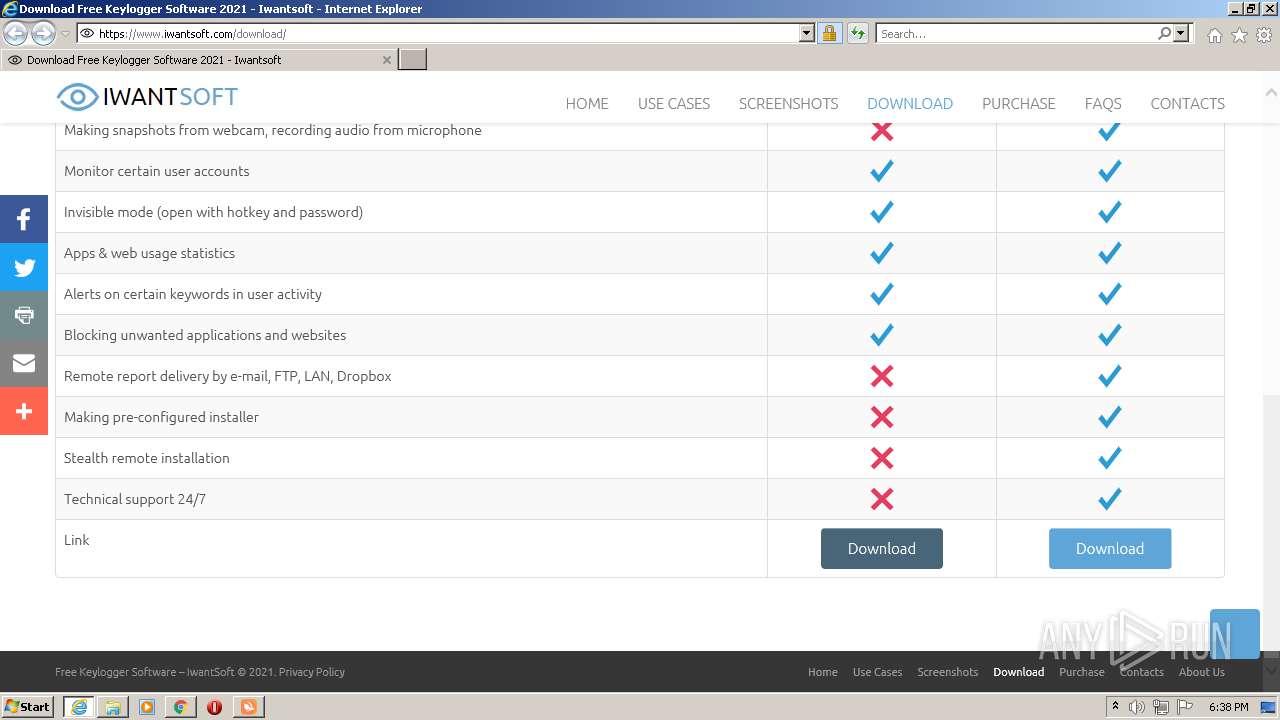Open the SCREENSHOTS menu item
The width and height of the screenshot is (1280, 720).
tap(789, 103)
